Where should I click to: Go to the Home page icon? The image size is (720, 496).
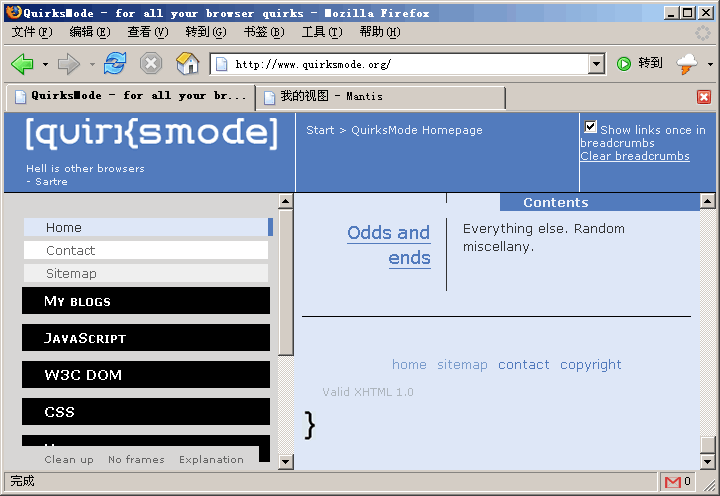[x=187, y=63]
